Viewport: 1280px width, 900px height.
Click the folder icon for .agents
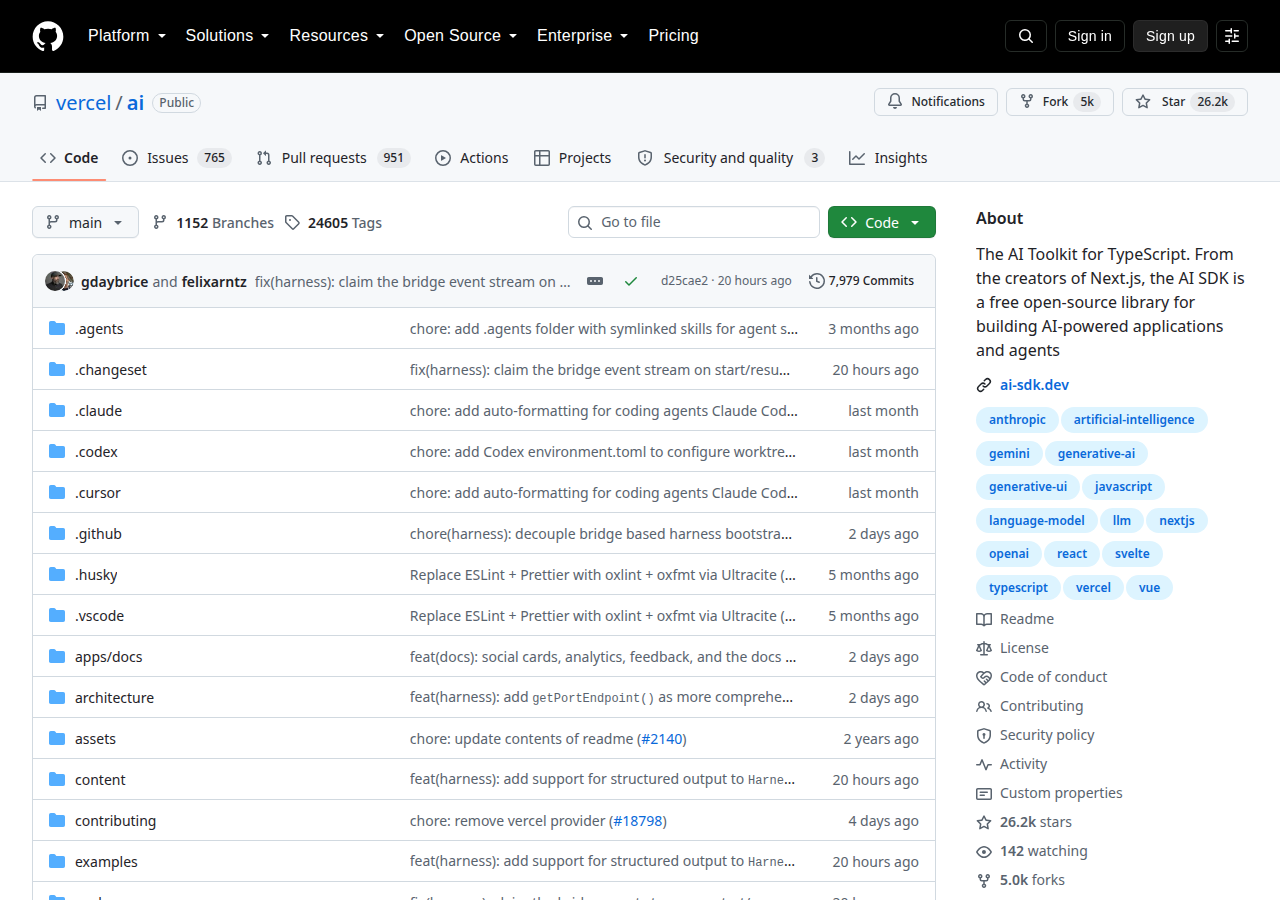point(57,329)
